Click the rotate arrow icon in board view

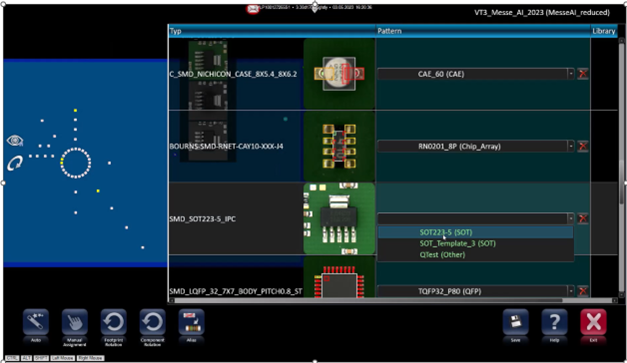[15, 164]
